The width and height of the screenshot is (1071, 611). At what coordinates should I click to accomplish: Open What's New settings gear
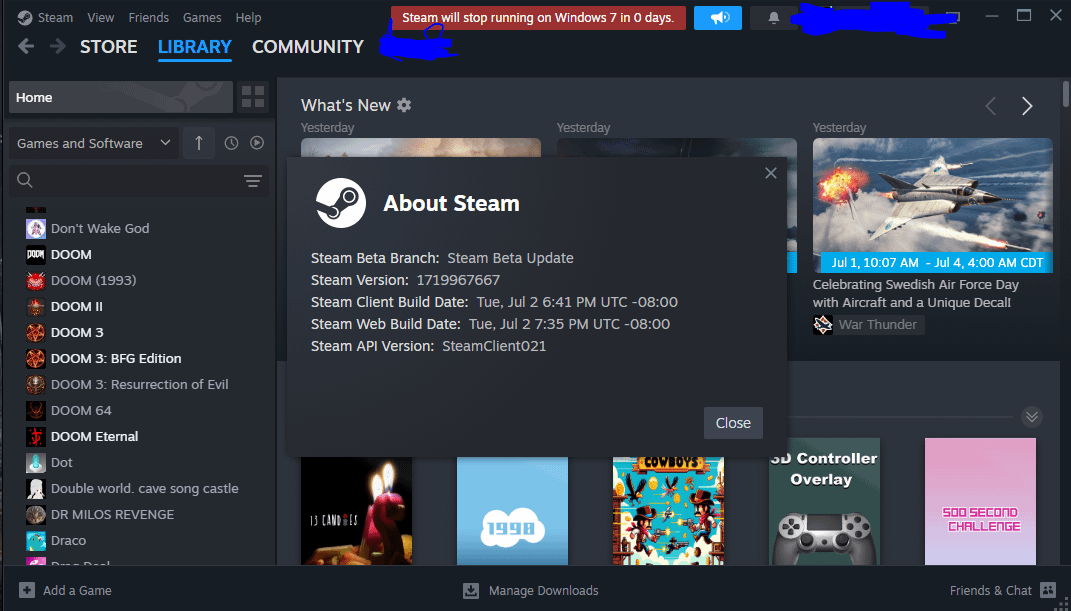click(404, 105)
